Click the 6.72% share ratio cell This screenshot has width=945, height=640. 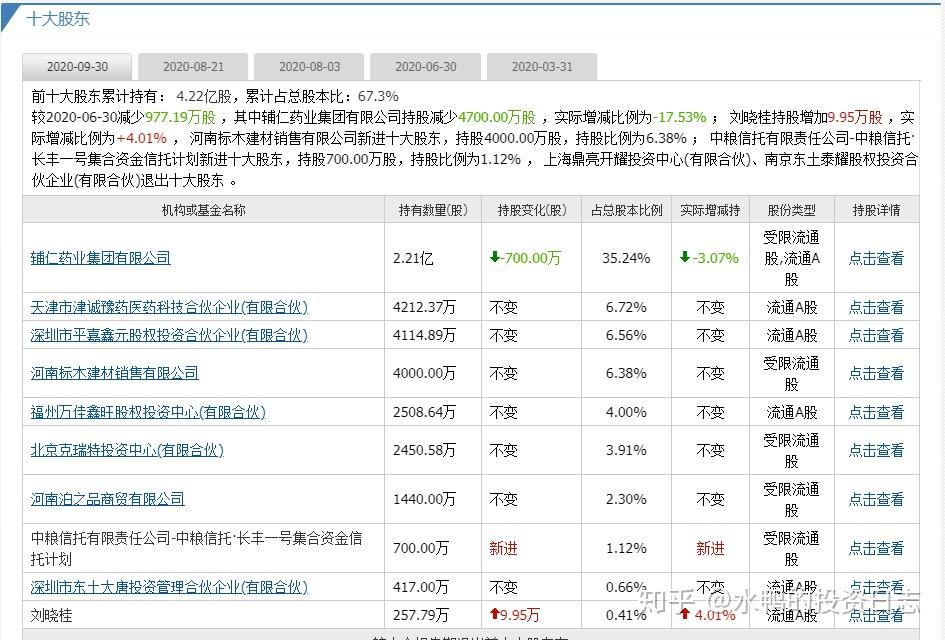click(x=626, y=307)
